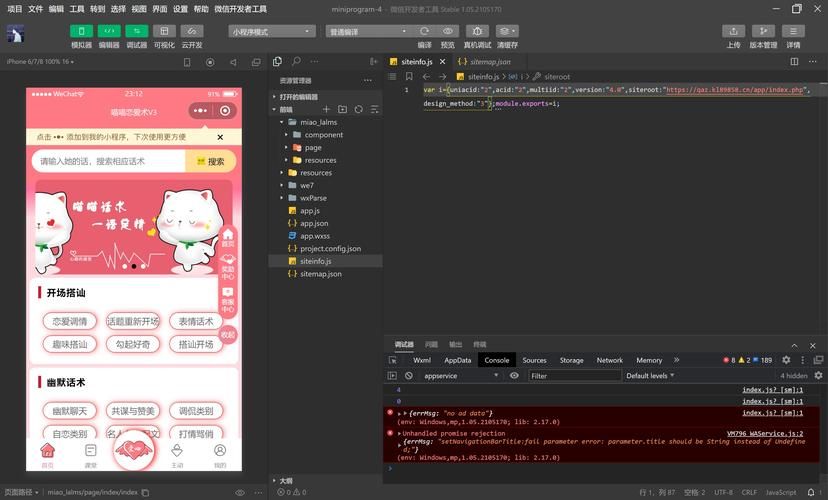Click refresh icon in file explorer header
This screenshot has height=500, width=828.
[358, 109]
